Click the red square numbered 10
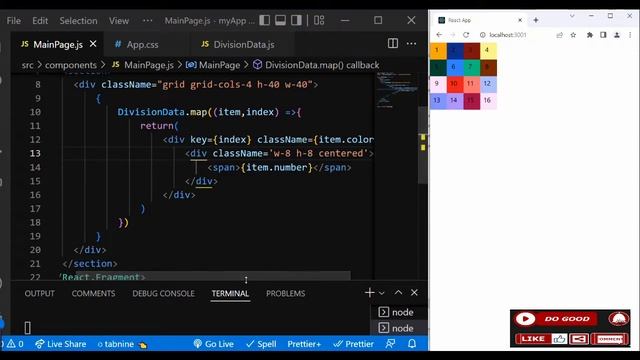 coord(454,84)
